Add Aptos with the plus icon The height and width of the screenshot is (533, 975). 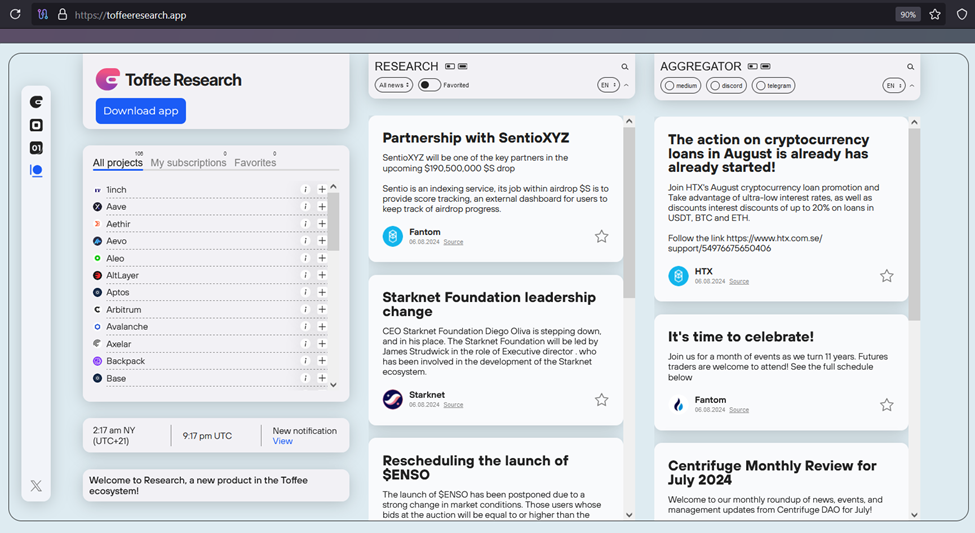322,292
